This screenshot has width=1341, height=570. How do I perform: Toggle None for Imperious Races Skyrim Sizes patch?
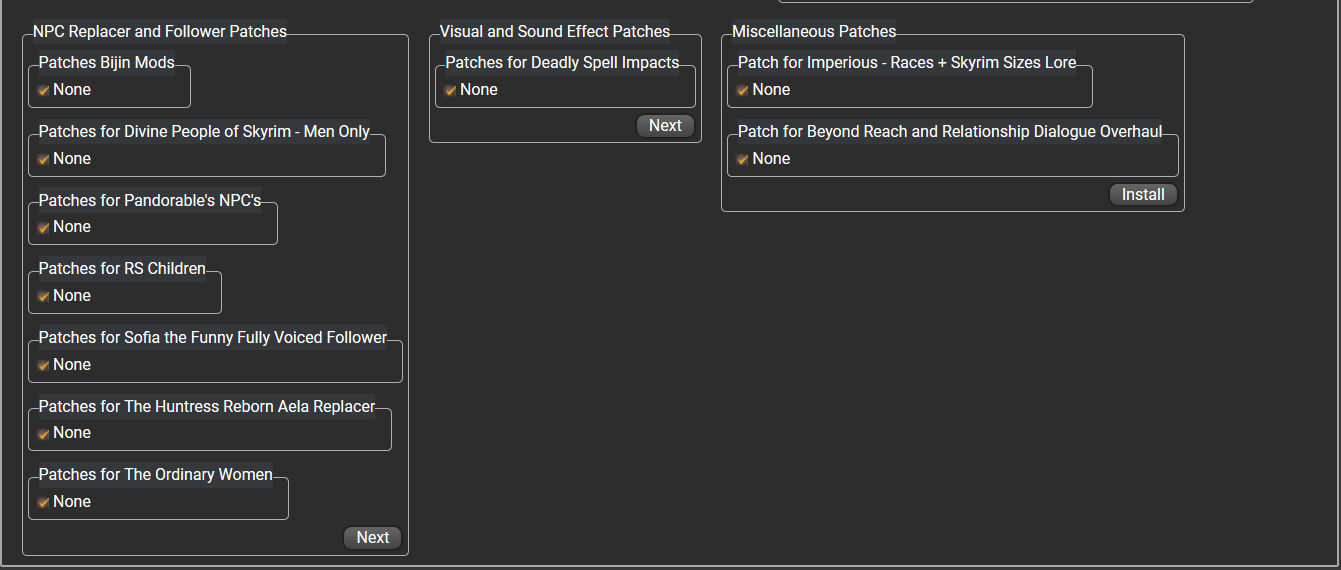(743, 90)
